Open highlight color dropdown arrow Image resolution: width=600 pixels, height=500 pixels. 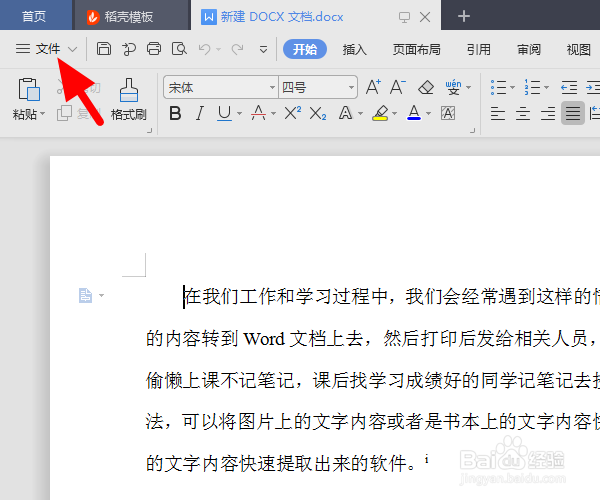pos(395,114)
